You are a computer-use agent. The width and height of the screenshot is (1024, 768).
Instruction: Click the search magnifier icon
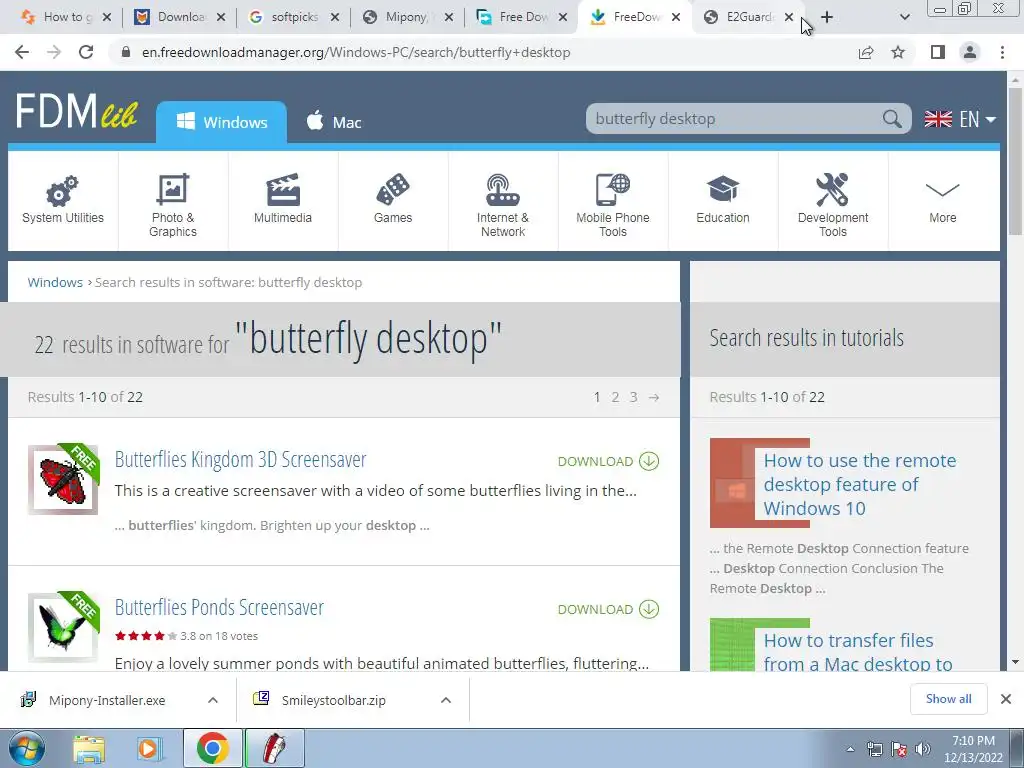click(892, 119)
